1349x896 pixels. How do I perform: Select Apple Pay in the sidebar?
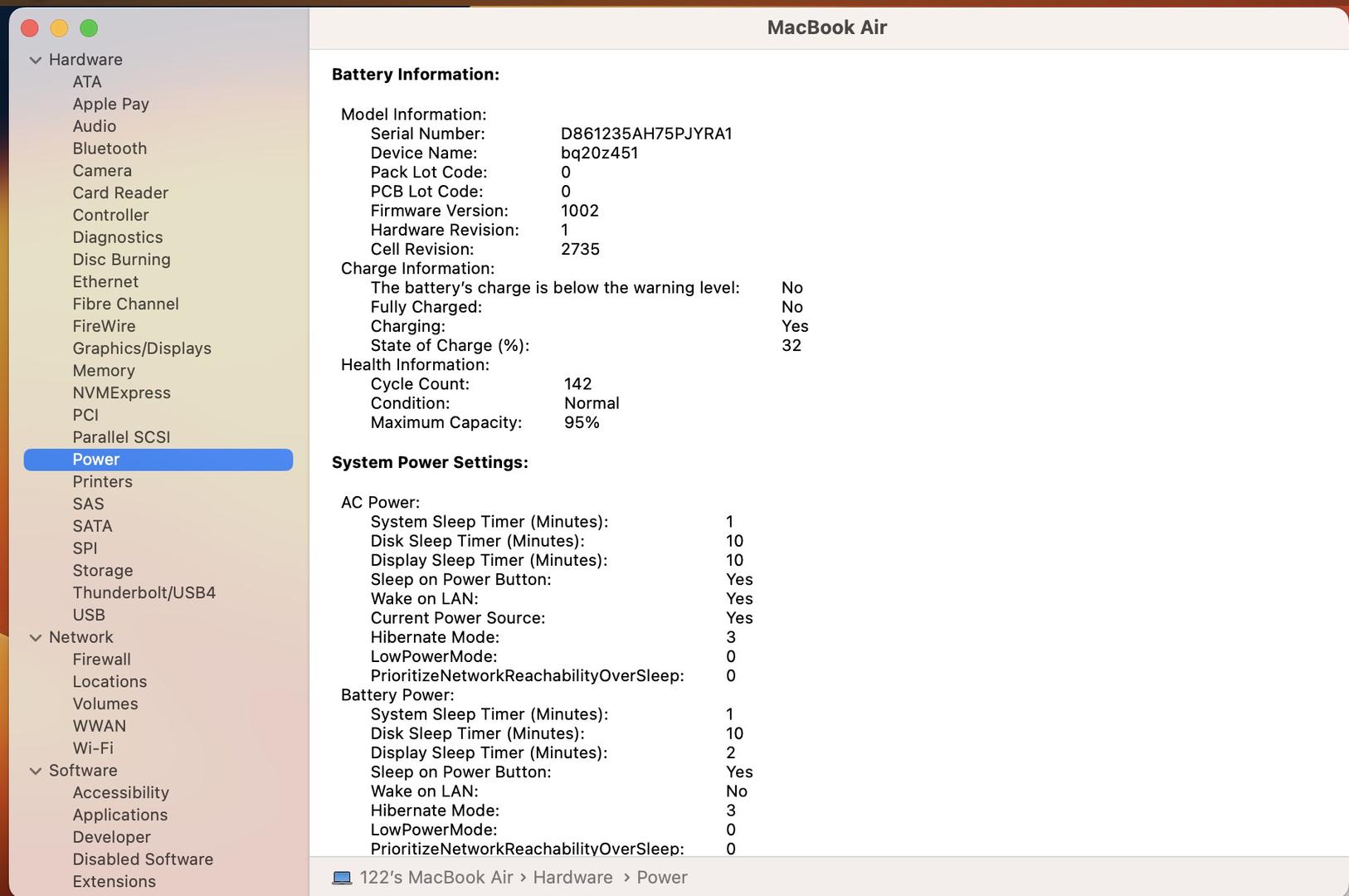pos(110,104)
